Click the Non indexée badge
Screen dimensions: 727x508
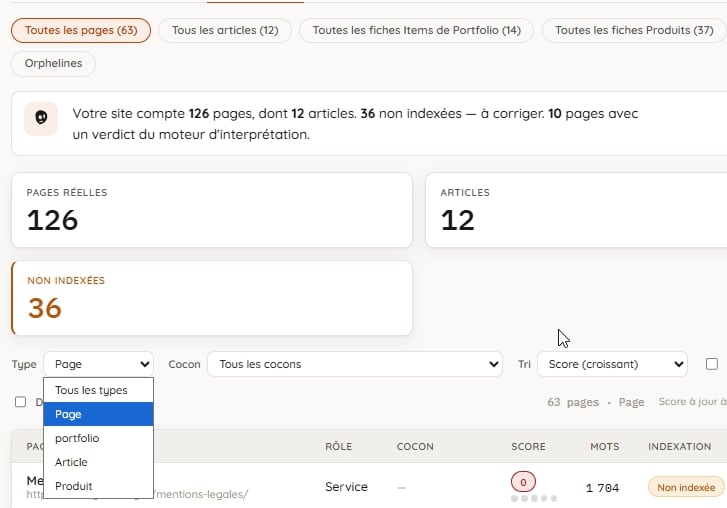[686, 488]
